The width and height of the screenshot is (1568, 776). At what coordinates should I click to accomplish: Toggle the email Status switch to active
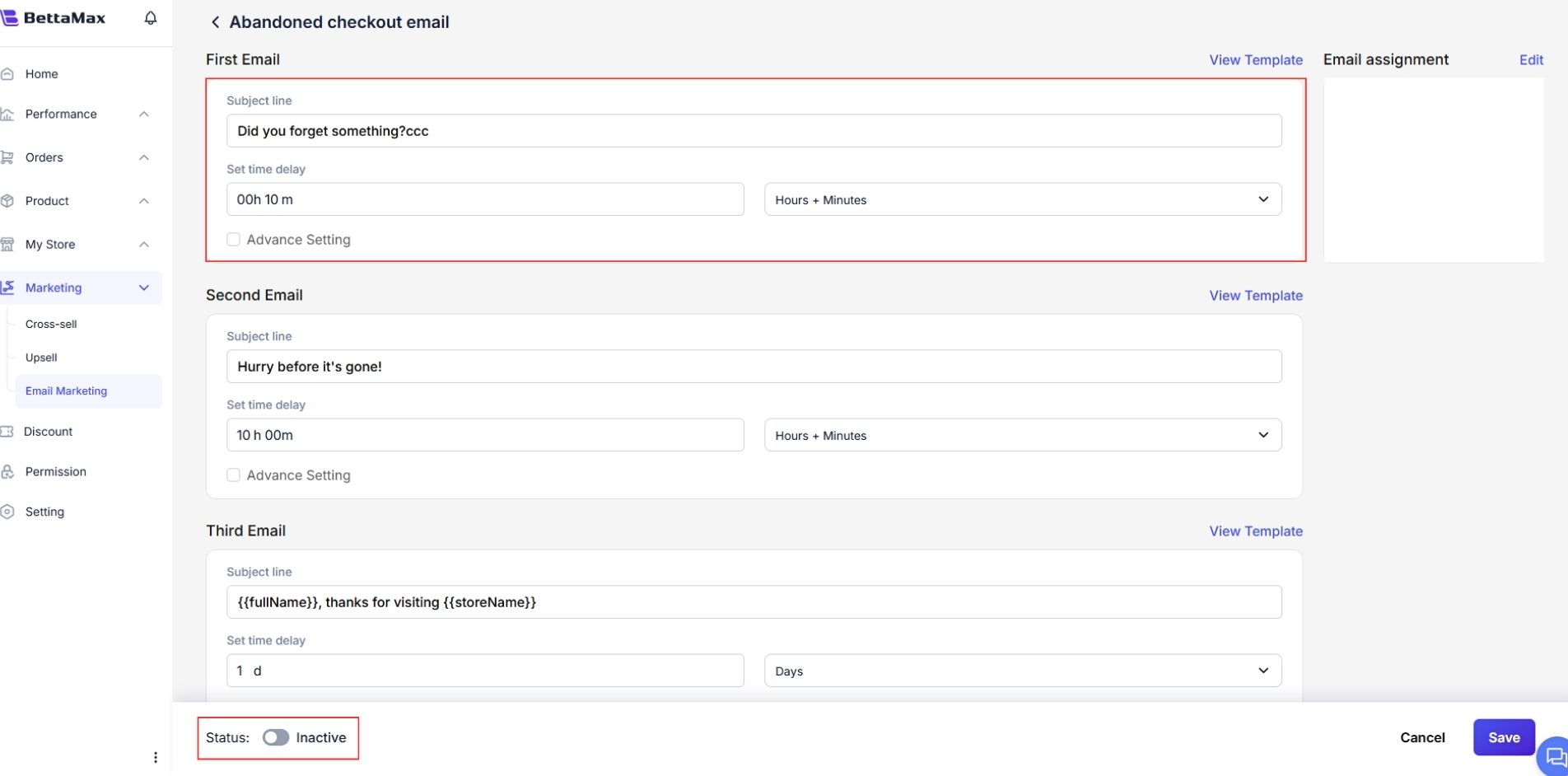coord(275,737)
